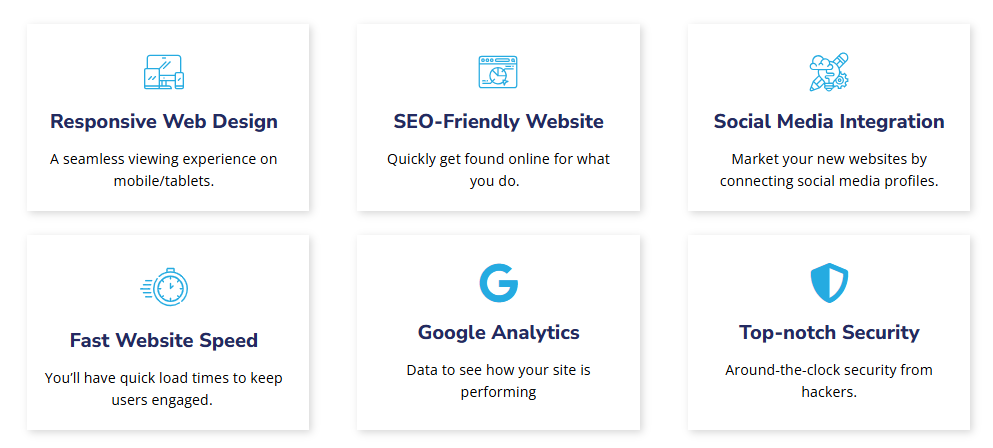Click the blue security shield icon

click(x=829, y=283)
